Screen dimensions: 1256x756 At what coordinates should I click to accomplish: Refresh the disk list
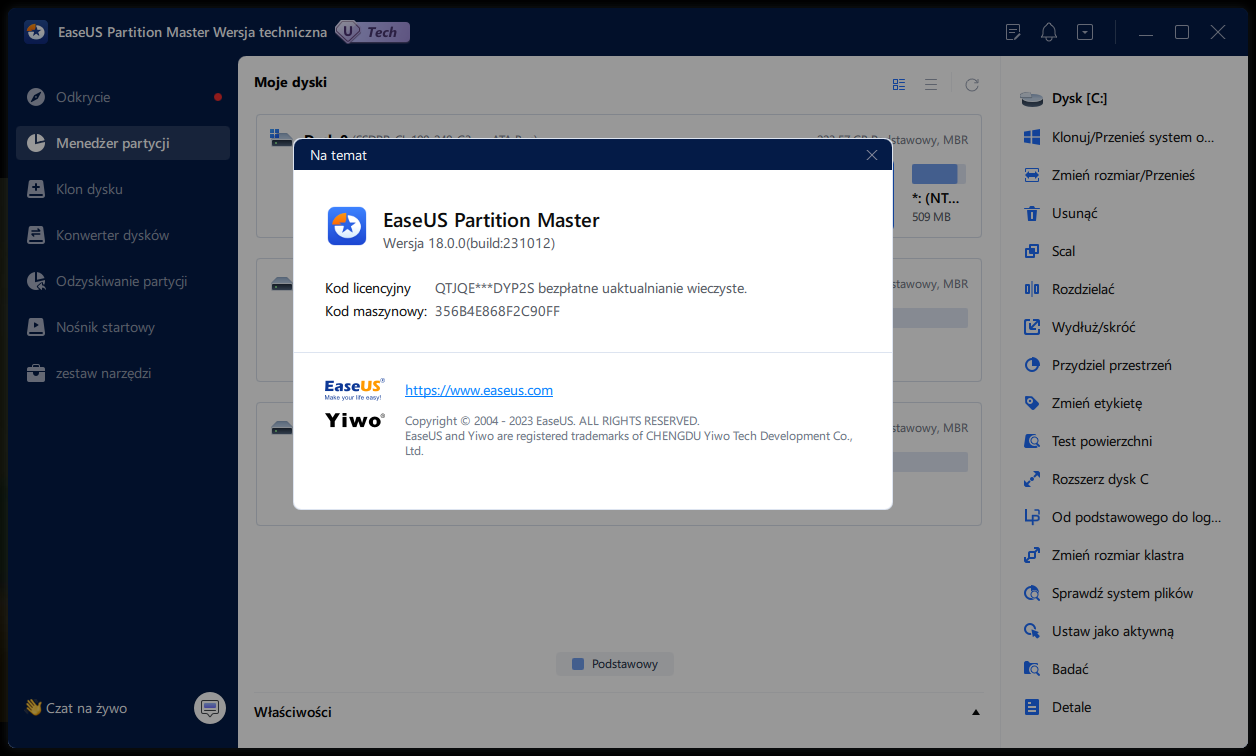tap(972, 85)
